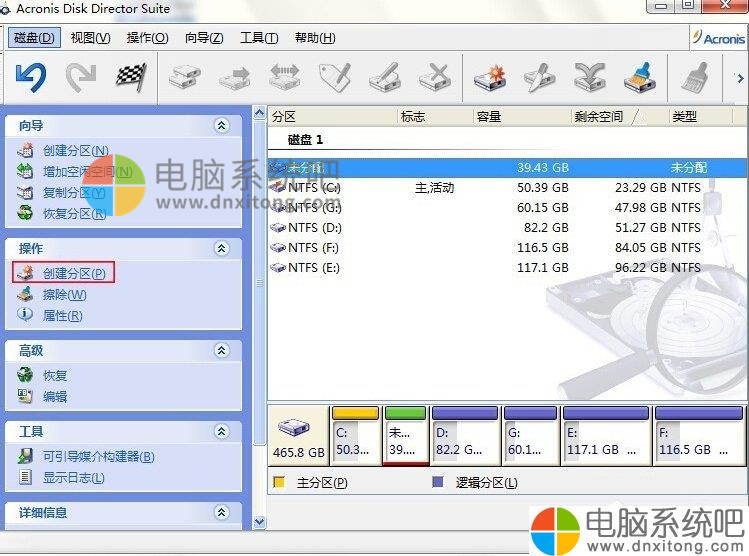Click 属性(R) operation link
Image resolution: width=749 pixels, height=556 pixels.
[63, 315]
